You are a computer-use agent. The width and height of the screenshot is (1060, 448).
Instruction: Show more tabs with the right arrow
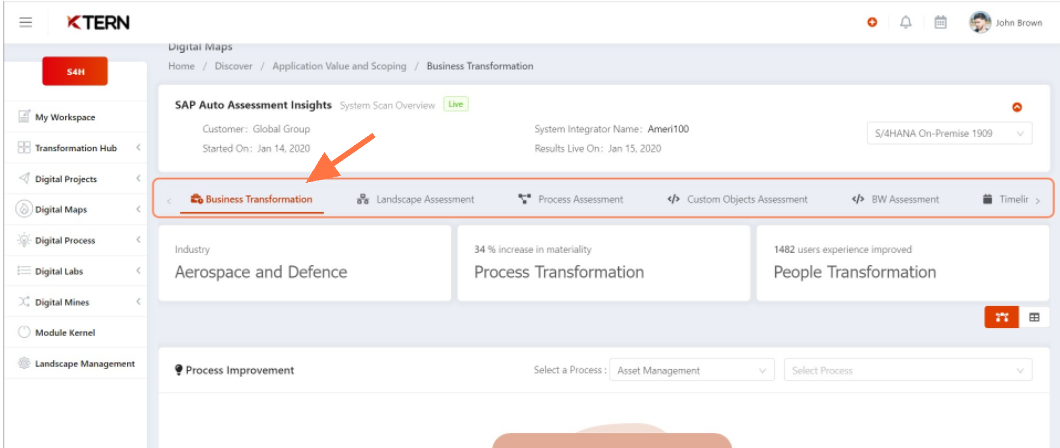click(1038, 201)
